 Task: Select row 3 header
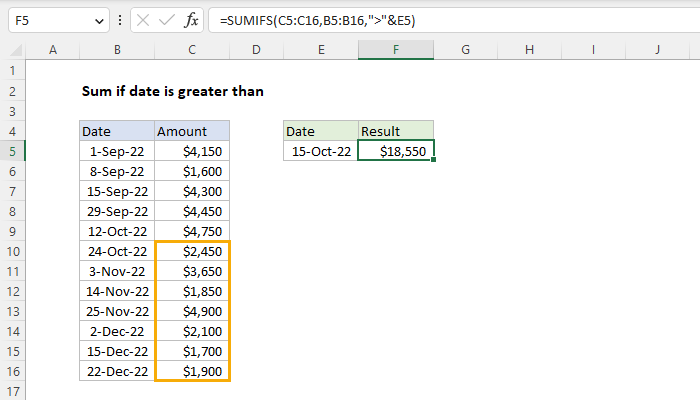[x=12, y=111]
